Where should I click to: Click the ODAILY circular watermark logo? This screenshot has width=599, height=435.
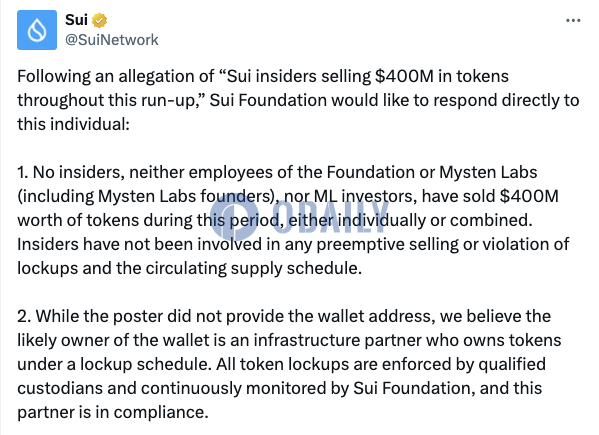tap(234, 216)
